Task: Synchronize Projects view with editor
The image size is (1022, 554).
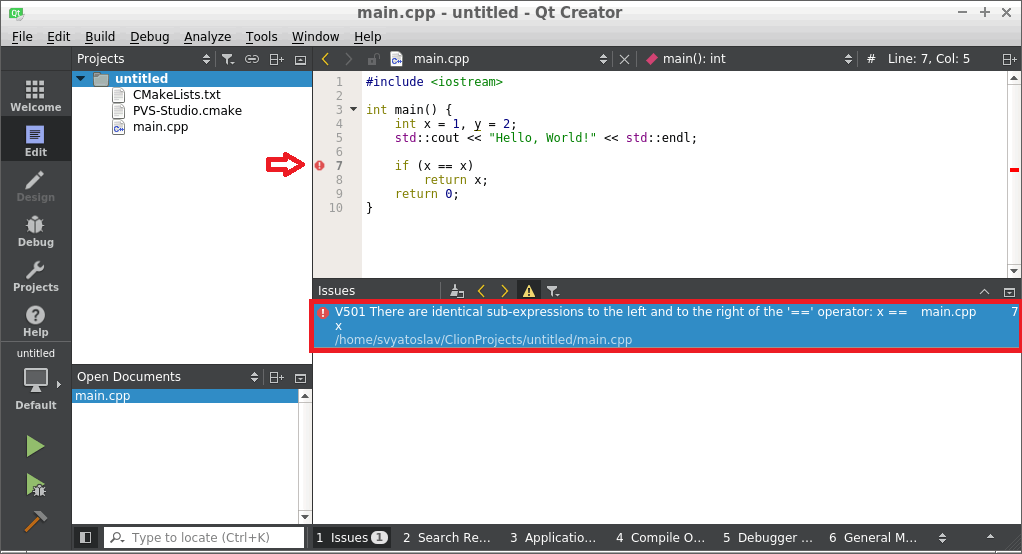Action: click(x=252, y=59)
